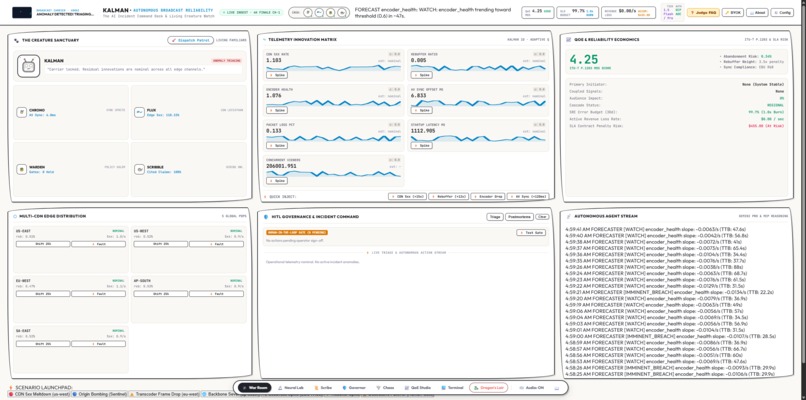This screenshot has width=806, height=400.
Task: Trigger Fault on AP-SOUTH
Action: point(216,294)
